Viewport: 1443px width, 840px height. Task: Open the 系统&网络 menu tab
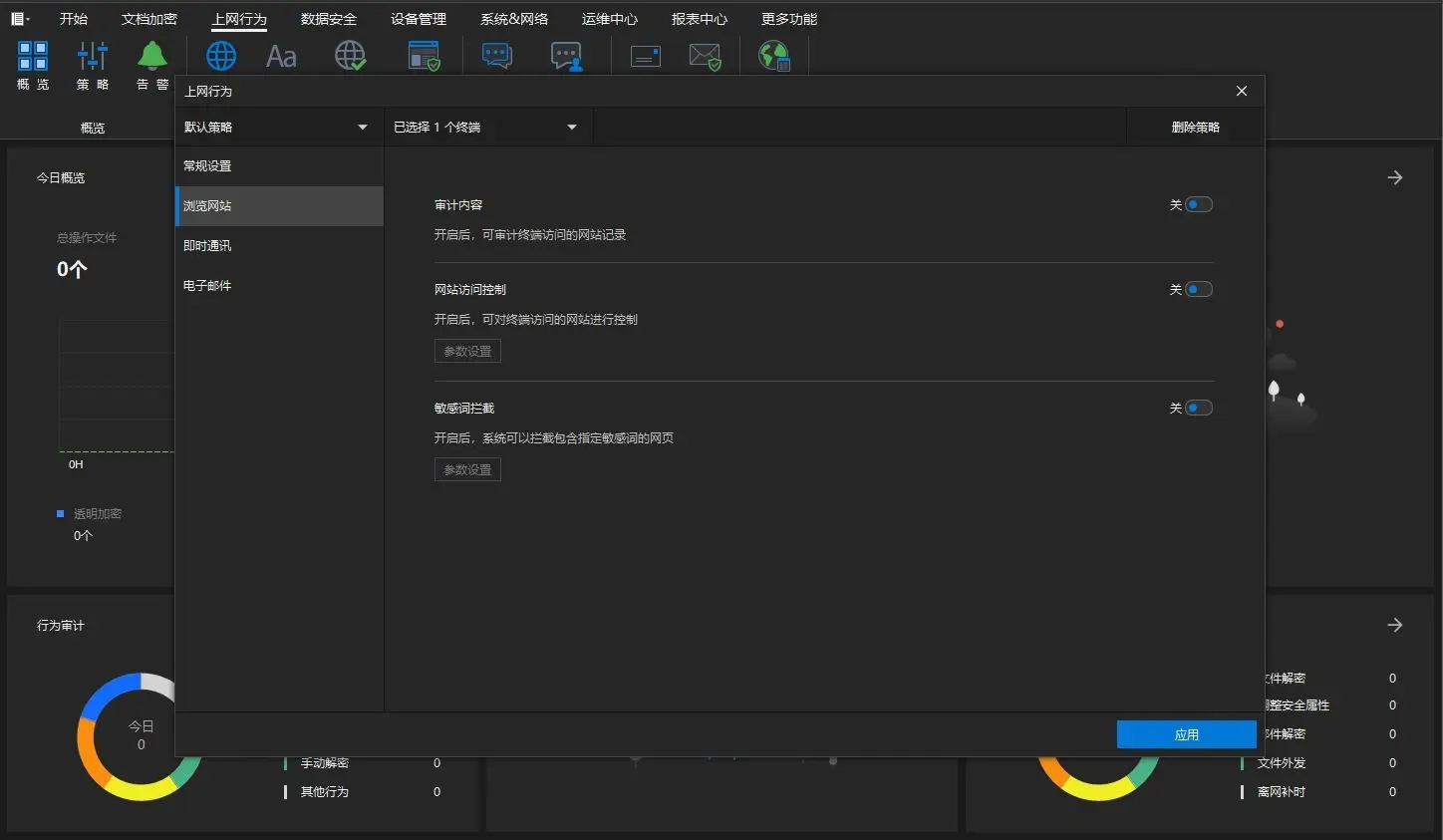click(x=514, y=19)
